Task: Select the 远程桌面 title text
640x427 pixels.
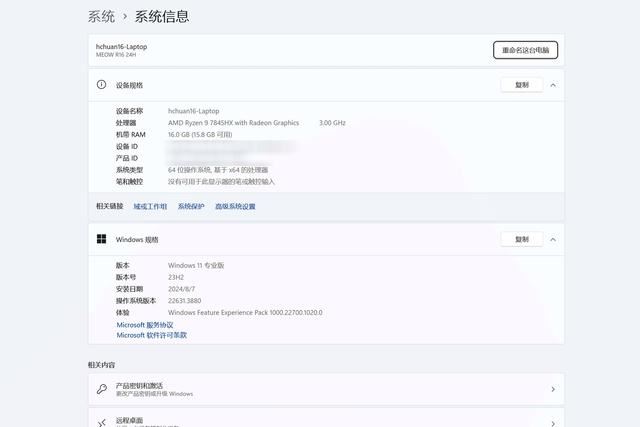Action: click(129, 420)
